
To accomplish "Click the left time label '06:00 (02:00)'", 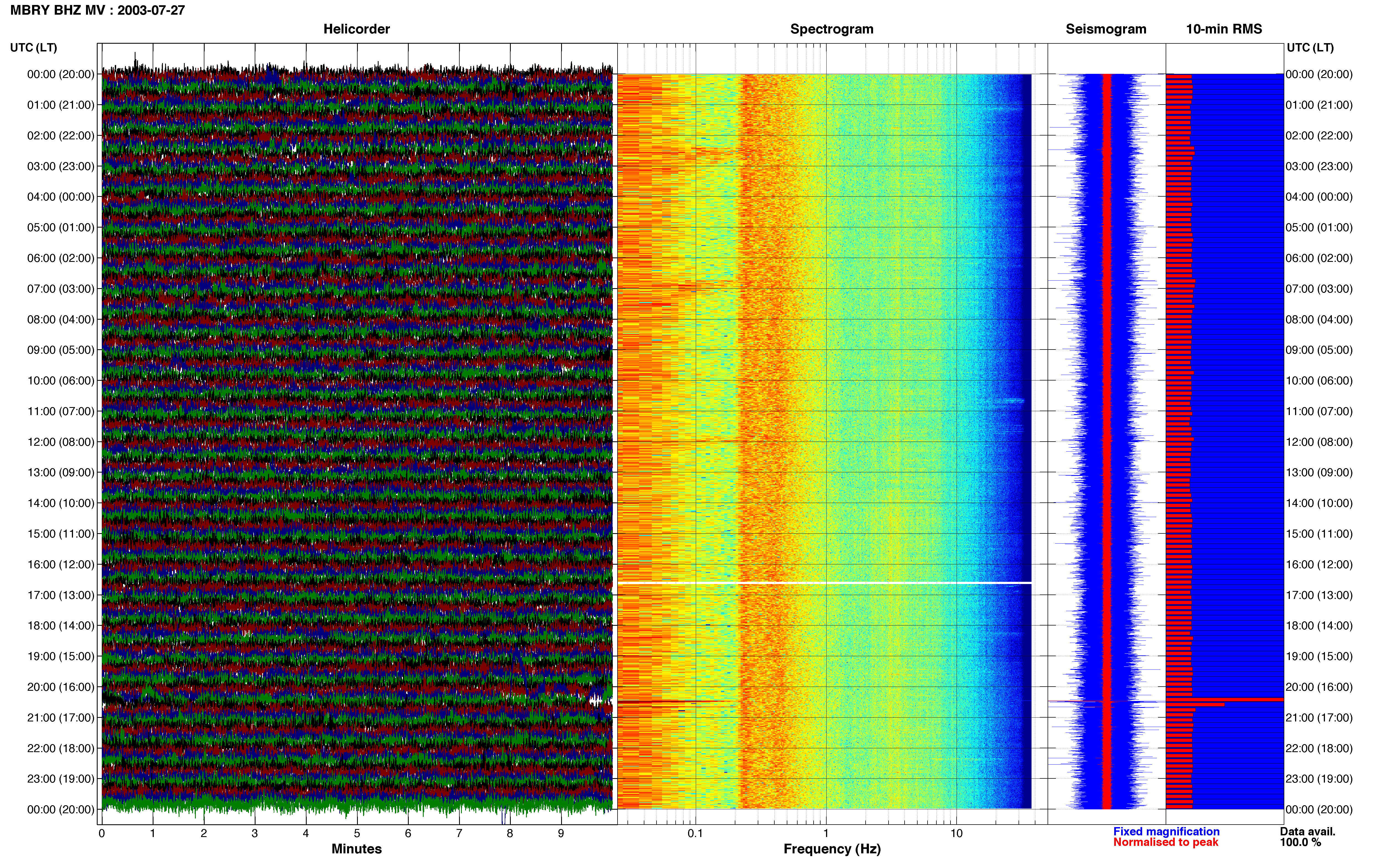I will 61,258.
